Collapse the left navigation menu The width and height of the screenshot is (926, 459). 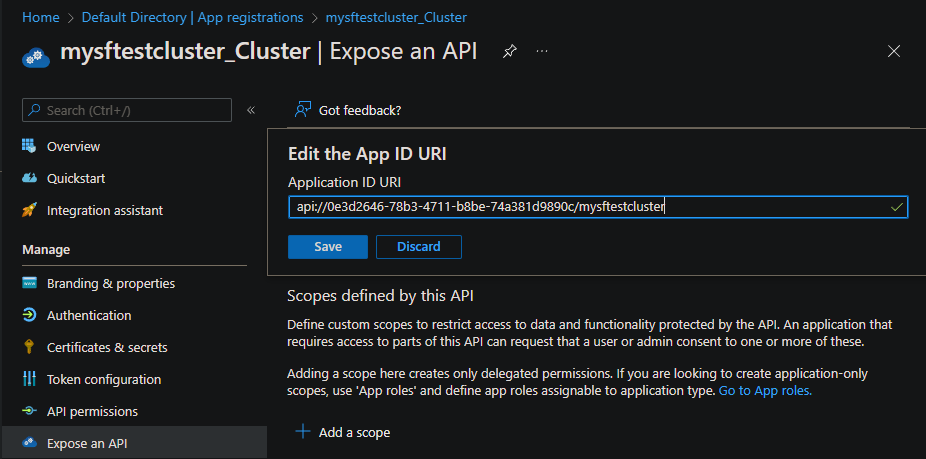[x=251, y=110]
